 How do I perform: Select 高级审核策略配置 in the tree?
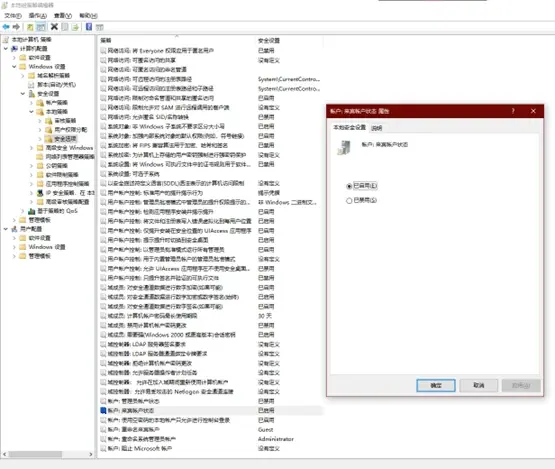(67, 202)
